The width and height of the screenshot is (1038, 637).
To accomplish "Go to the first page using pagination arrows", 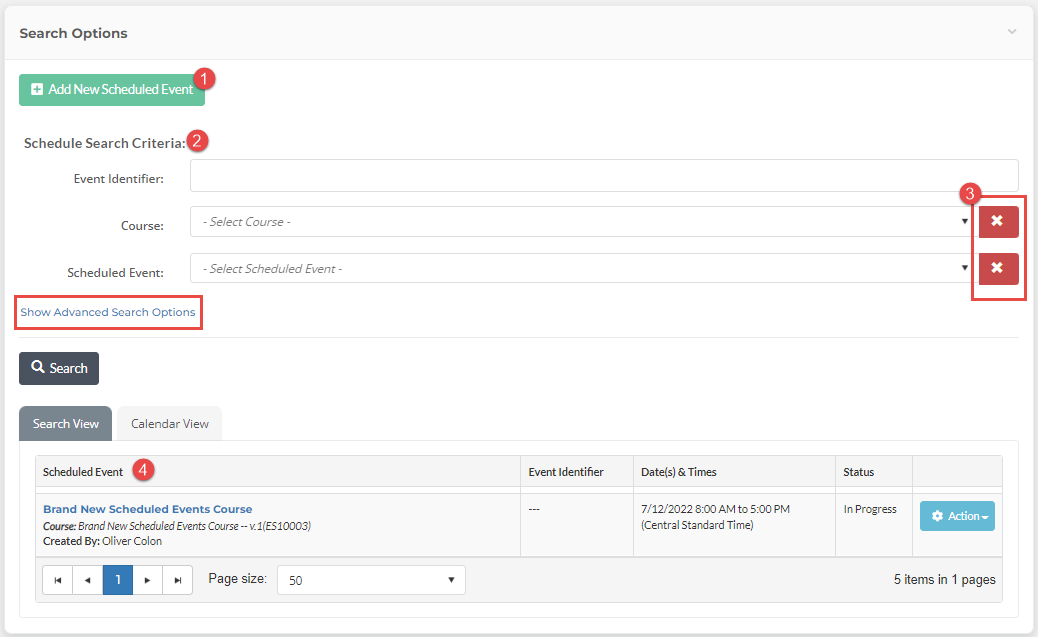I will (x=57, y=580).
